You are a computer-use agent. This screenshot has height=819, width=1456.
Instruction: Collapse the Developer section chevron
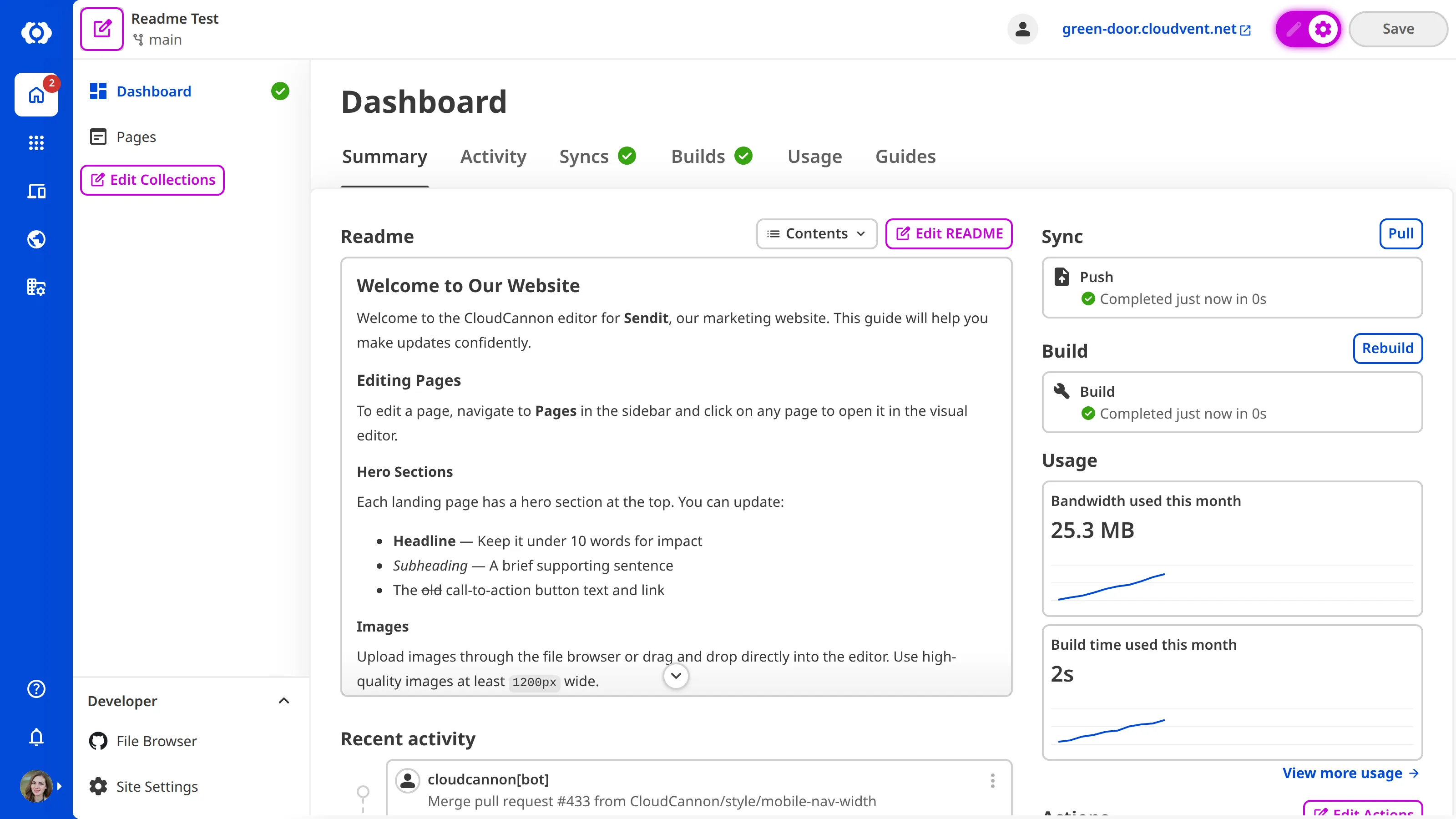[x=284, y=701]
